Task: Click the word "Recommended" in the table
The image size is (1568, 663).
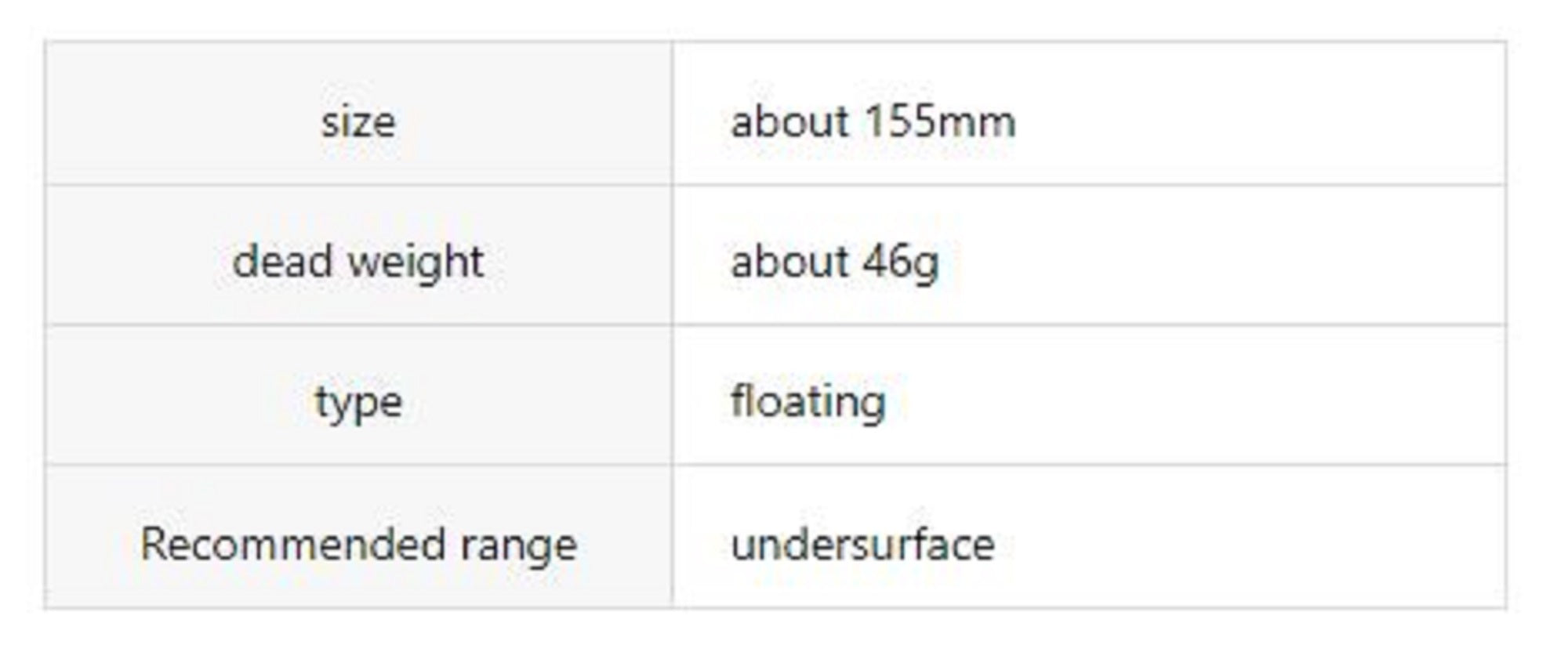Action: [292, 544]
